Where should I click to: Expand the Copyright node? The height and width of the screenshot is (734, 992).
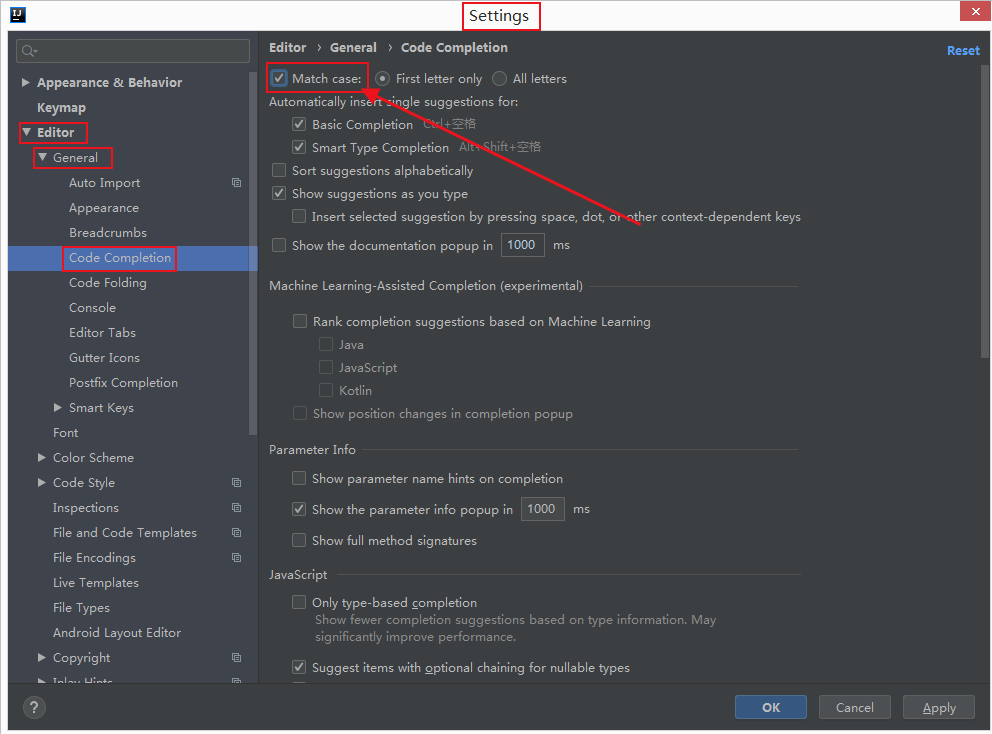(x=42, y=657)
